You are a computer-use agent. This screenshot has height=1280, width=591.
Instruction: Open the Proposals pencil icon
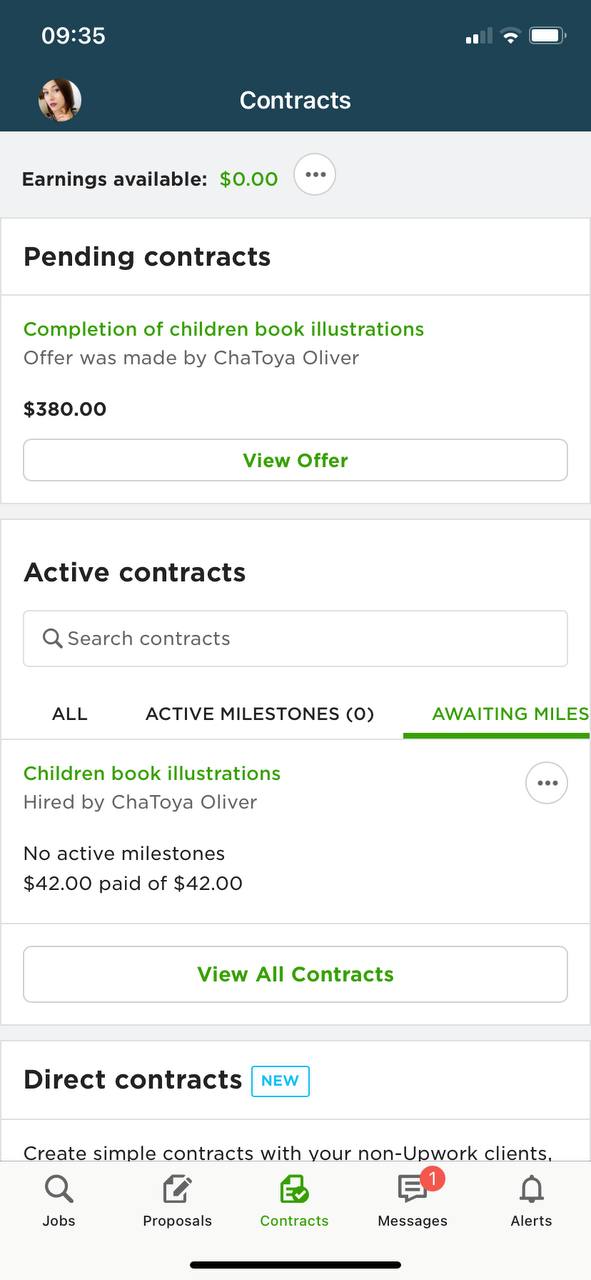[x=177, y=1189]
